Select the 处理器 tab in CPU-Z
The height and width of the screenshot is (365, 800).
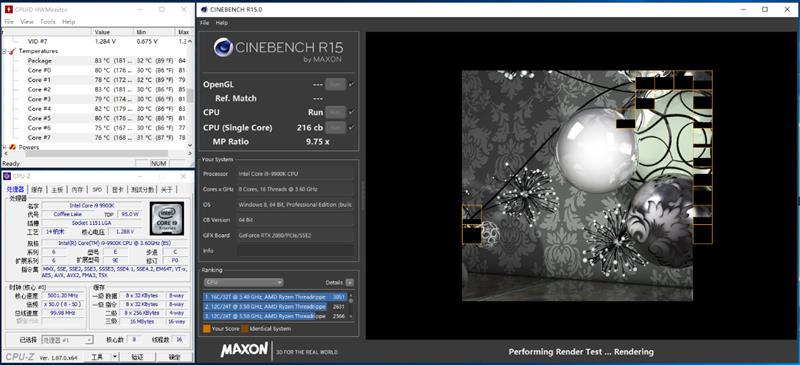click(x=16, y=189)
